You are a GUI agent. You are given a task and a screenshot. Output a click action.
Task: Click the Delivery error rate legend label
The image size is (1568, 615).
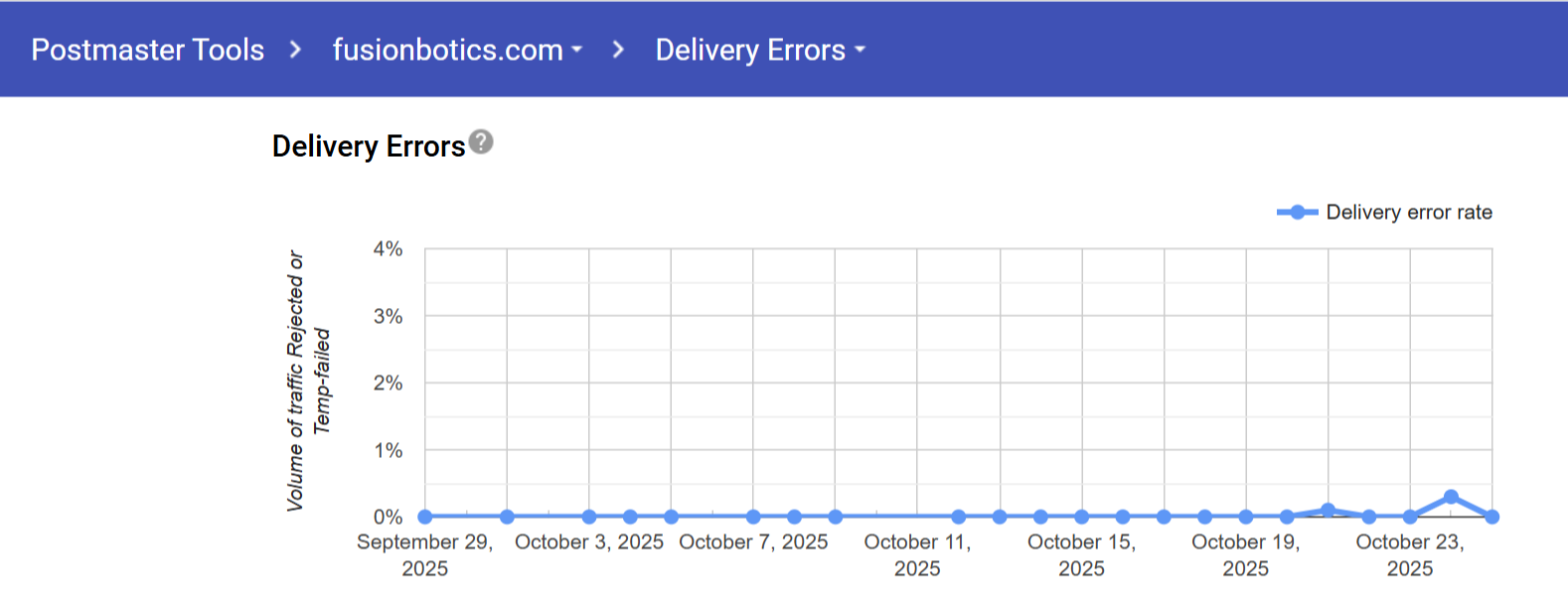(x=1409, y=213)
